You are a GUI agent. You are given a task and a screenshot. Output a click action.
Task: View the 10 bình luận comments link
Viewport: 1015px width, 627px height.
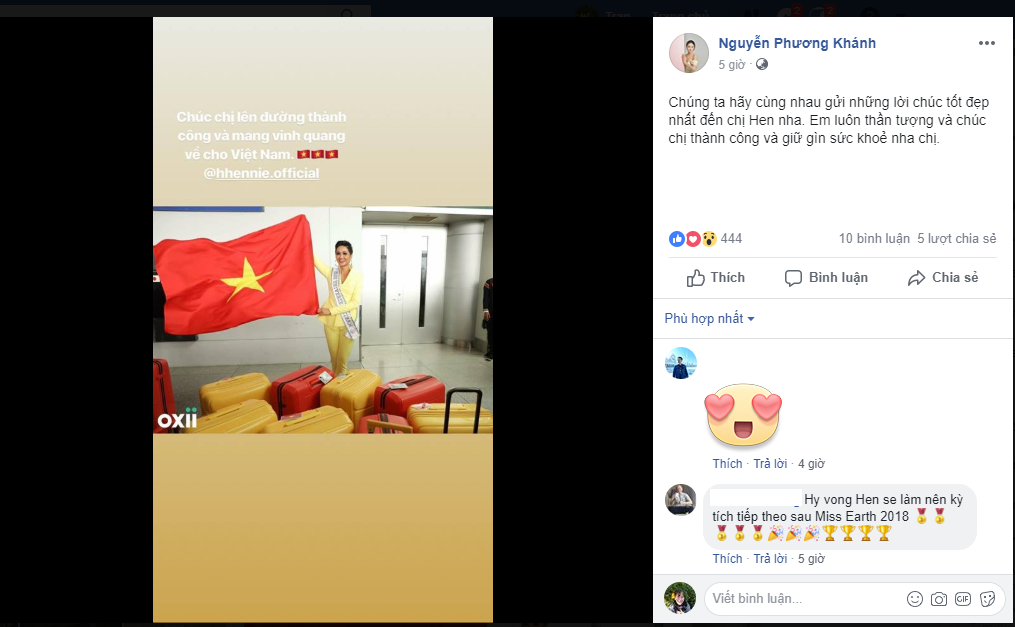pyautogui.click(x=874, y=239)
